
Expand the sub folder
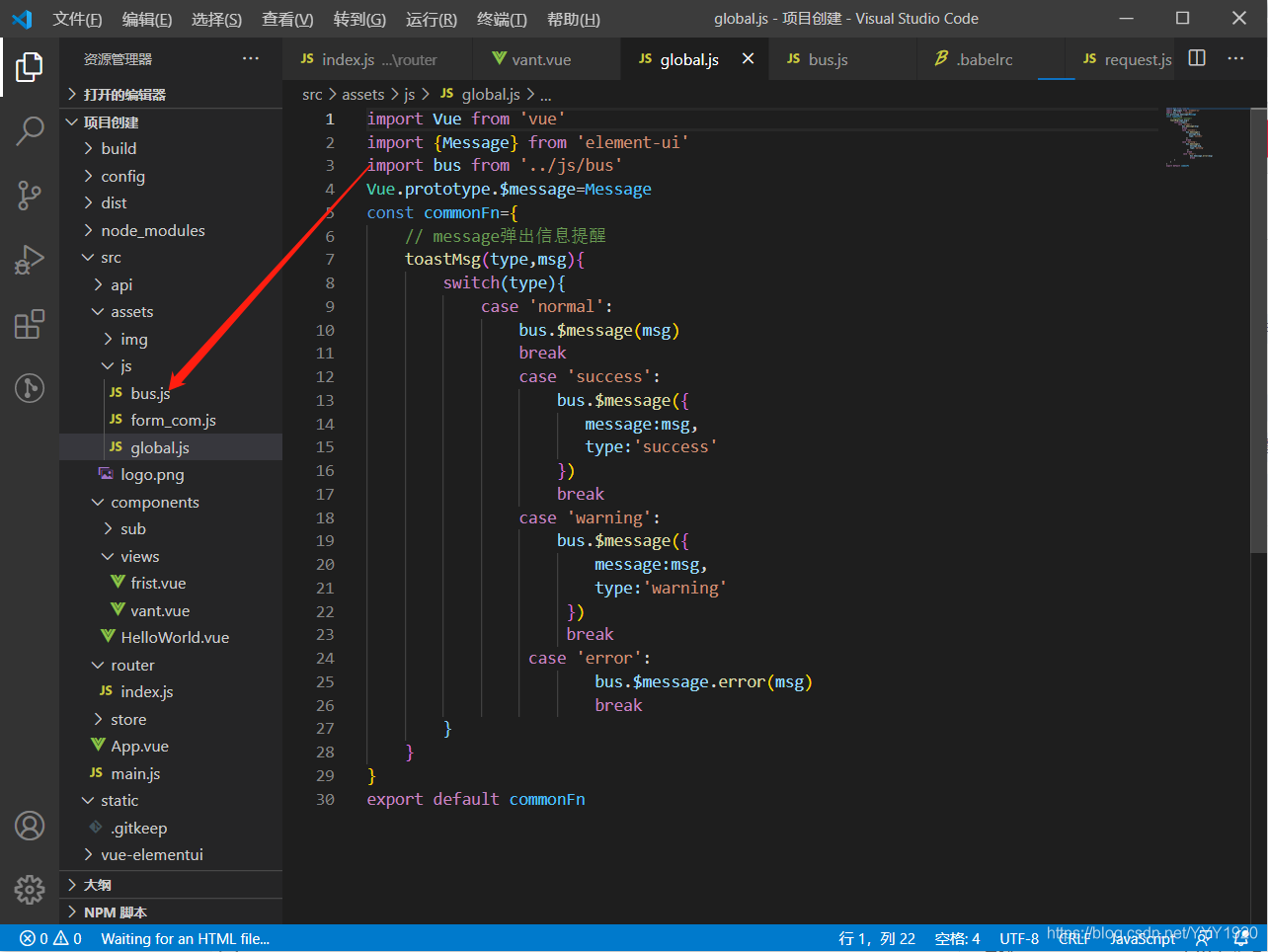point(171,528)
